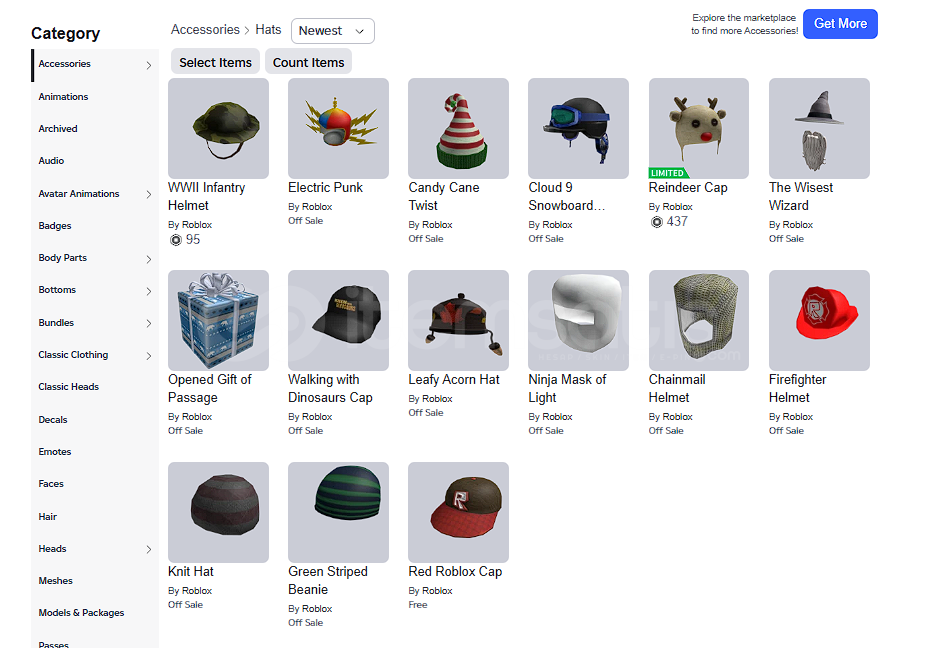The image size is (937, 648).
Task: Open the Red Roblox Cap title link
Action: click(x=455, y=572)
